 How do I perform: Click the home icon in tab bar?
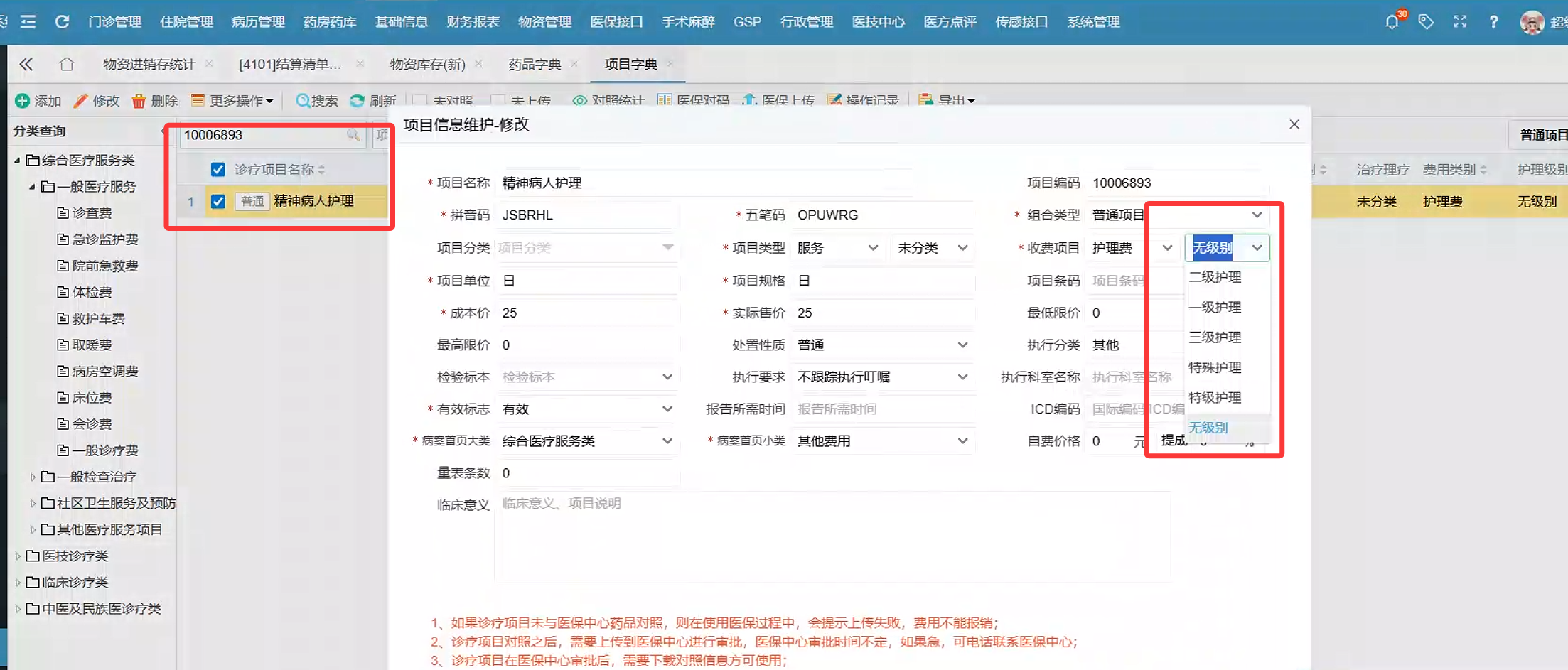(67, 65)
